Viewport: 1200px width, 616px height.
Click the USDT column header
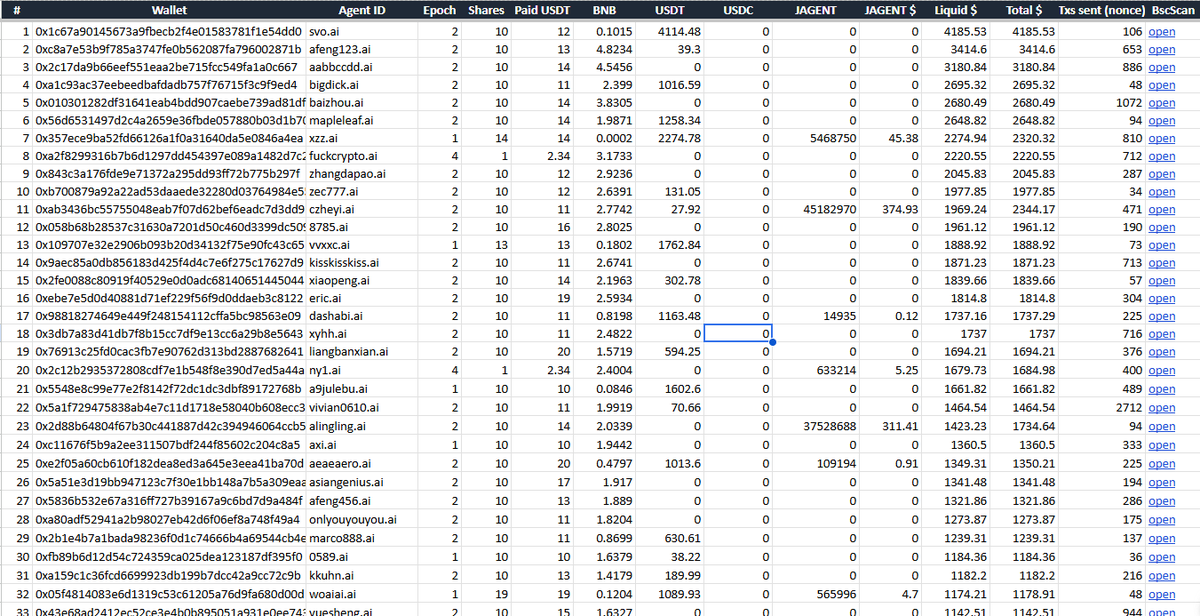pos(670,10)
